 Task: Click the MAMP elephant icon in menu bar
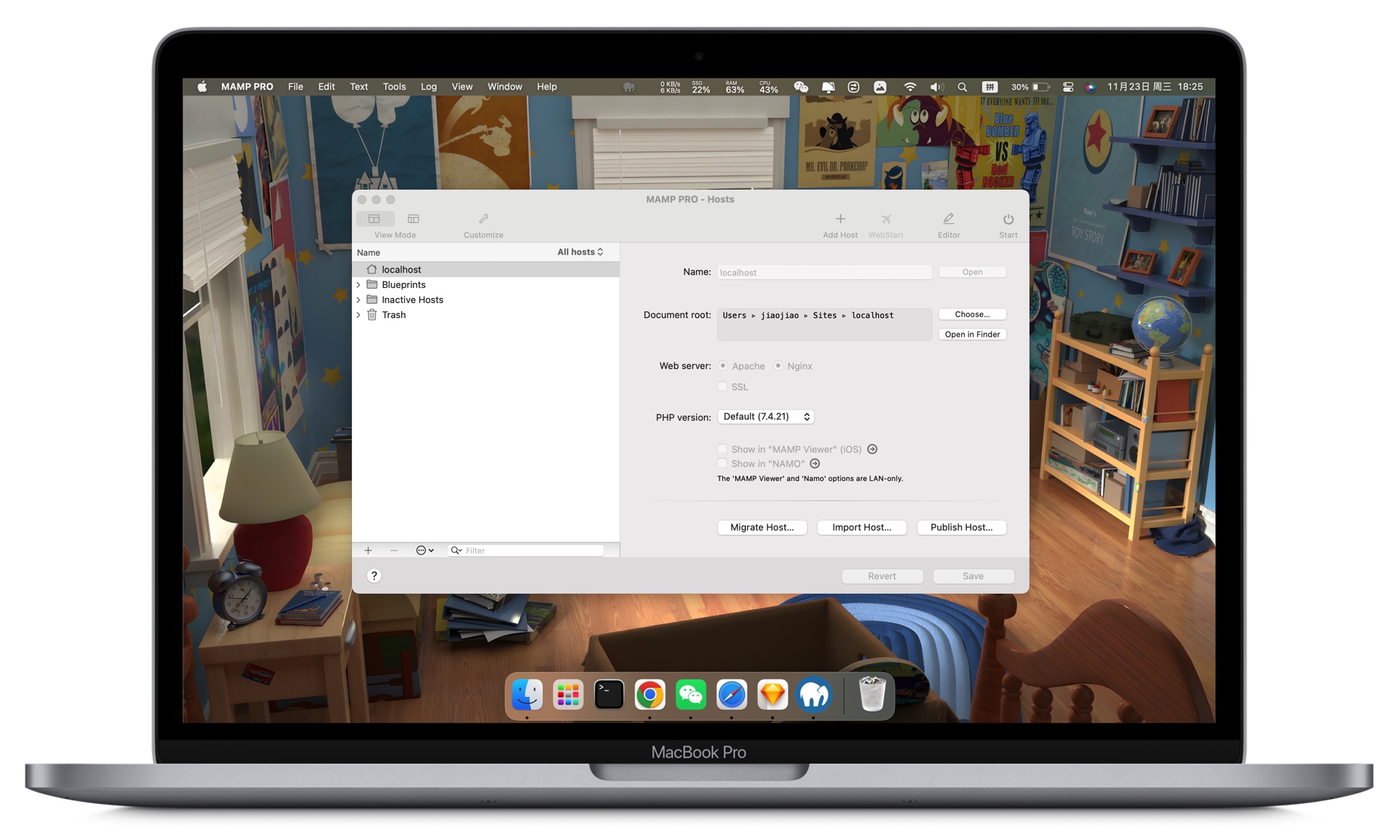point(629,87)
